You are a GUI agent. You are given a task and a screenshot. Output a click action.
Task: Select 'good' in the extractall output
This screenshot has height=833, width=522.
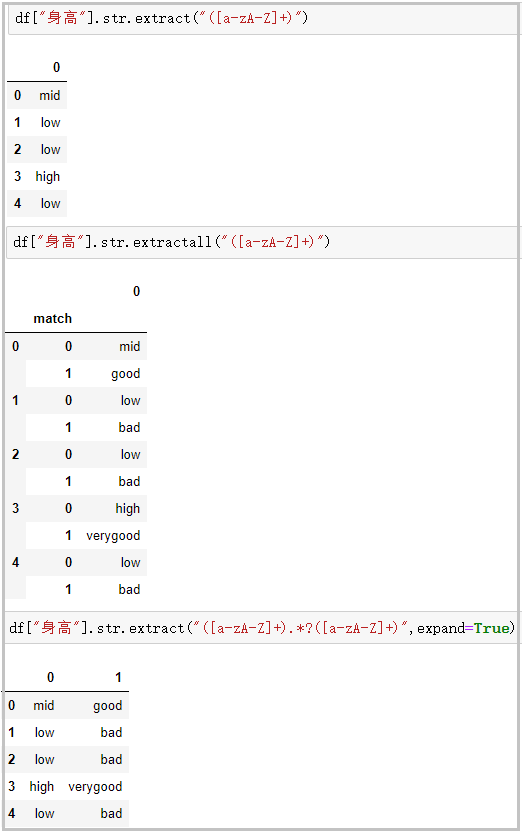point(126,374)
